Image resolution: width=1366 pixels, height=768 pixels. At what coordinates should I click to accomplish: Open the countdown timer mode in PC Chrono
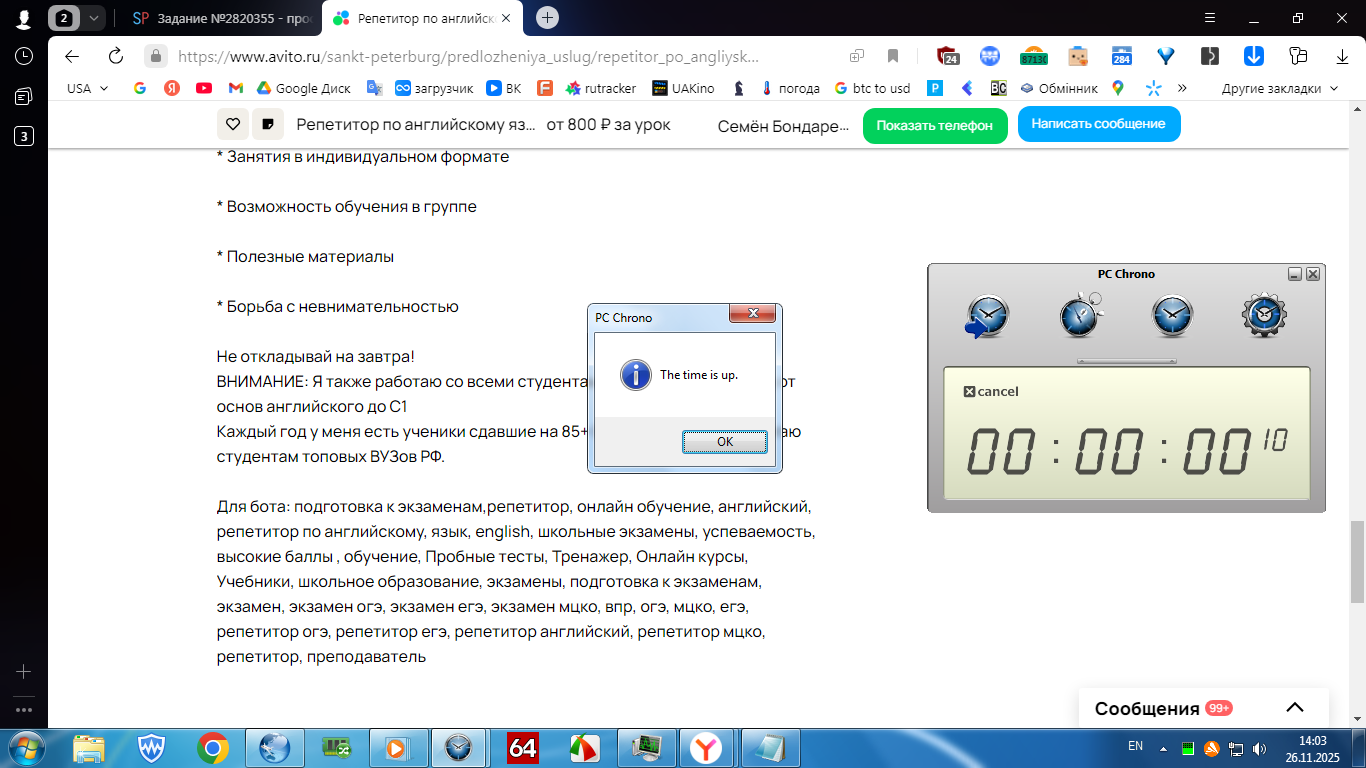point(987,317)
